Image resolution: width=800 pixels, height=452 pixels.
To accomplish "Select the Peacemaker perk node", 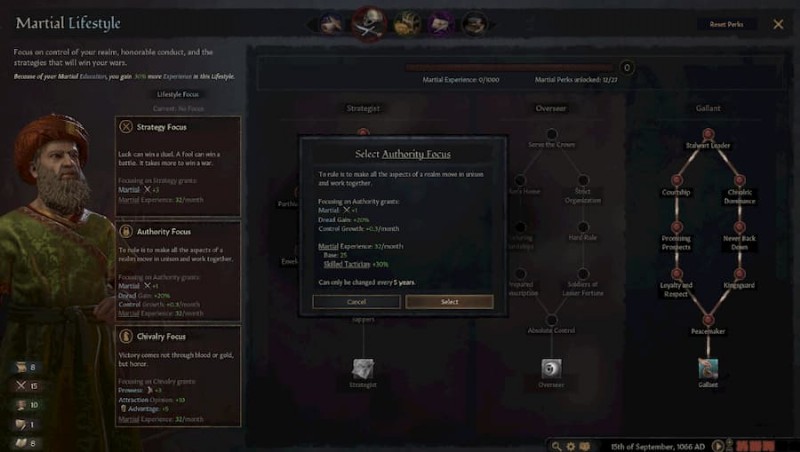I will (x=708, y=320).
